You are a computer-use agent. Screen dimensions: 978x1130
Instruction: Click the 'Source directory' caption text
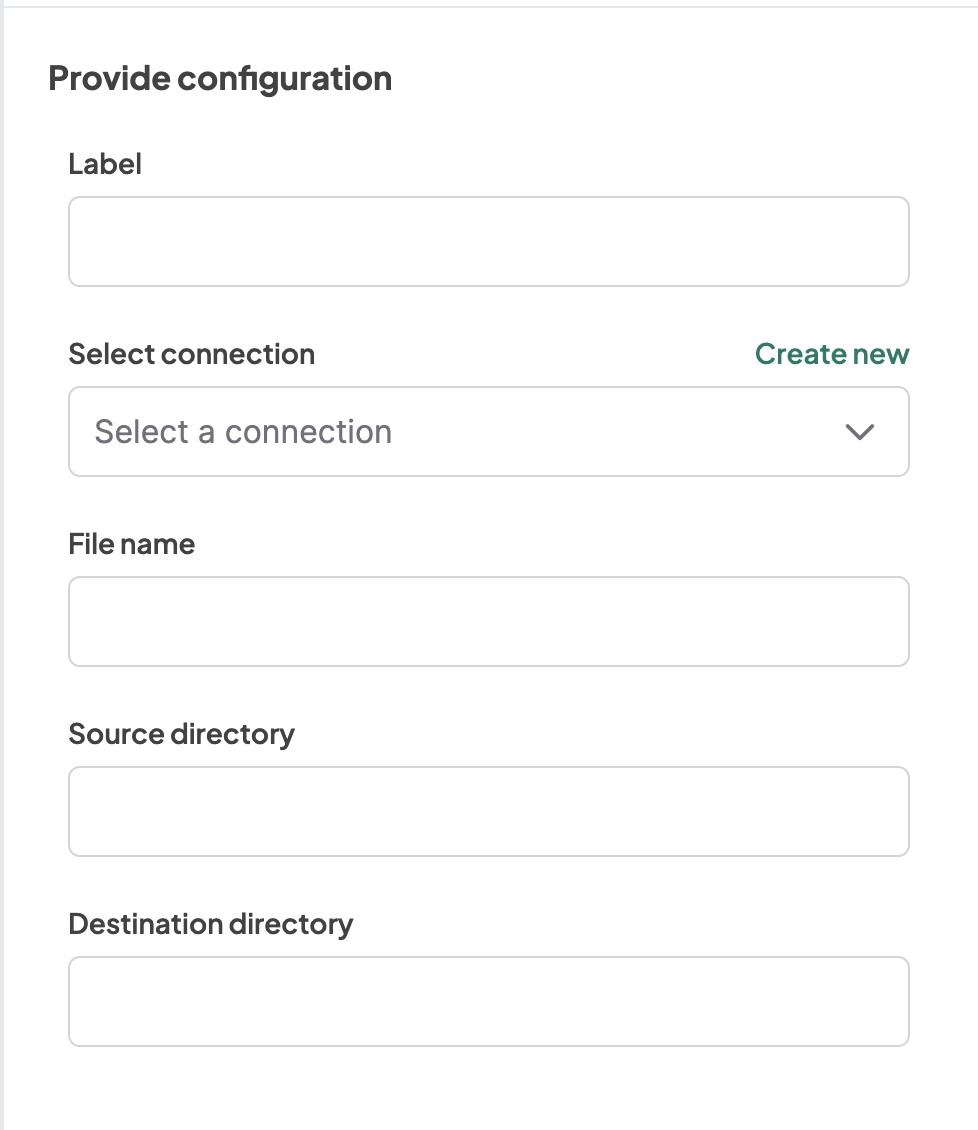181,734
